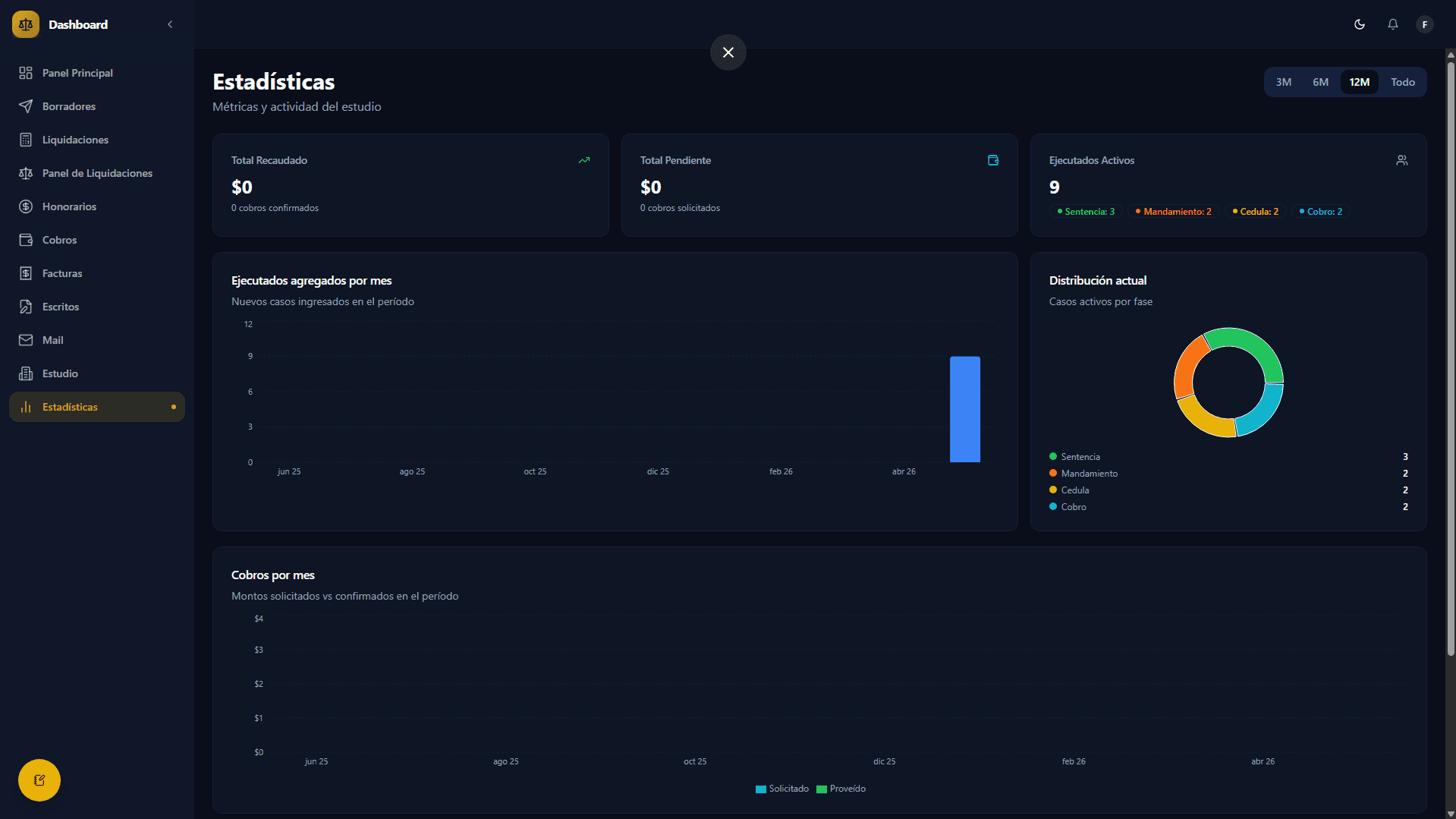Click the Estudio building icon
The height and width of the screenshot is (819, 1456).
26,373
